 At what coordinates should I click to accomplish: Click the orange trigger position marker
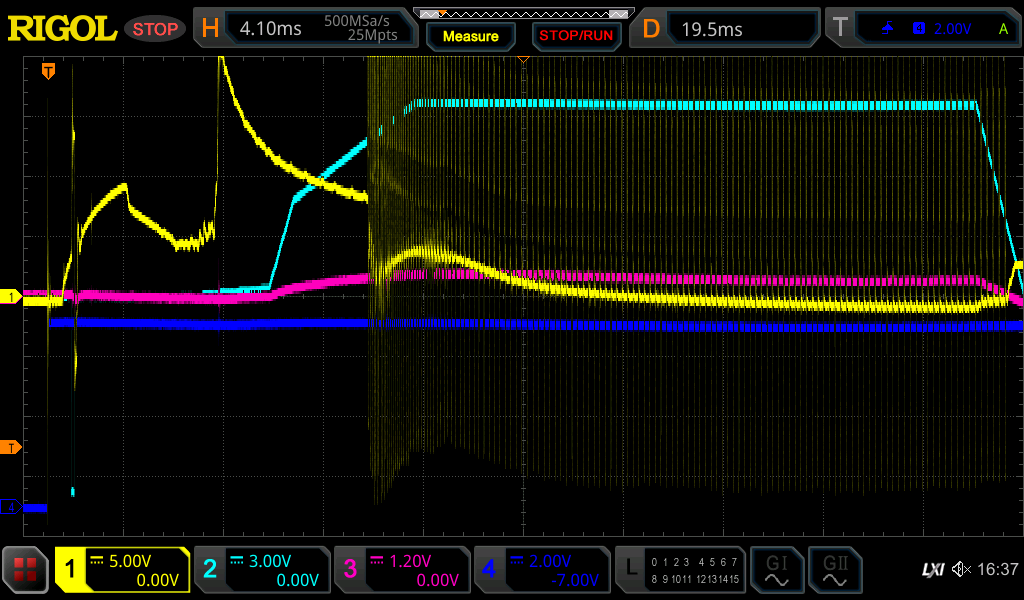(x=47, y=71)
